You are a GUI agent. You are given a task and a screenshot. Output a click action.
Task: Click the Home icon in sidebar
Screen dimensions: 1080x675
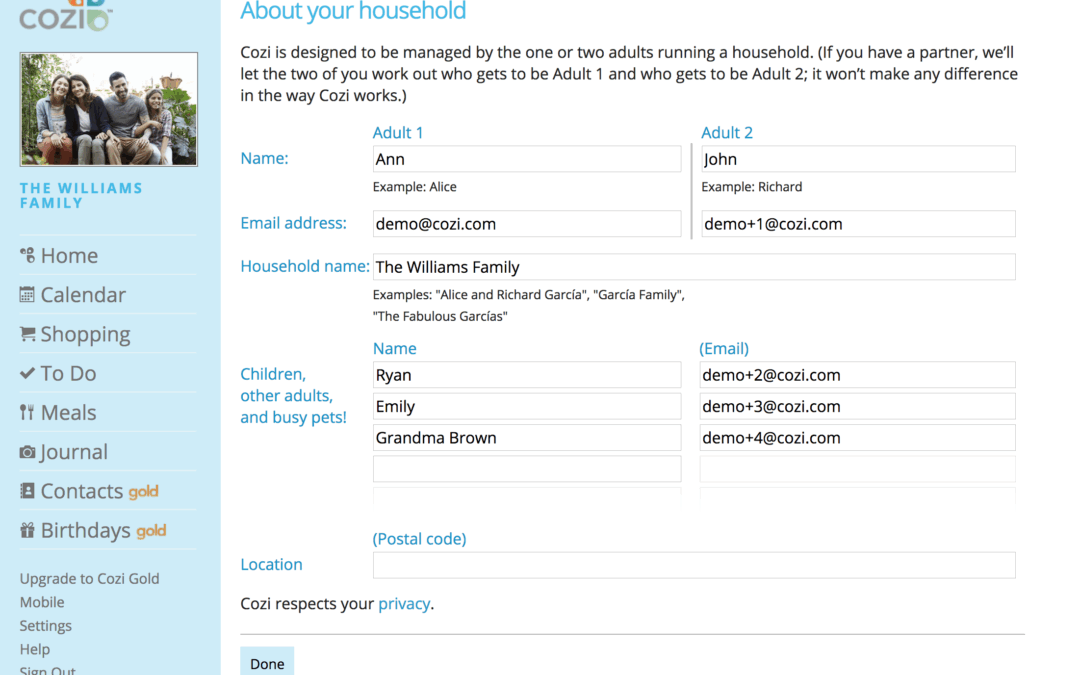tap(27, 256)
